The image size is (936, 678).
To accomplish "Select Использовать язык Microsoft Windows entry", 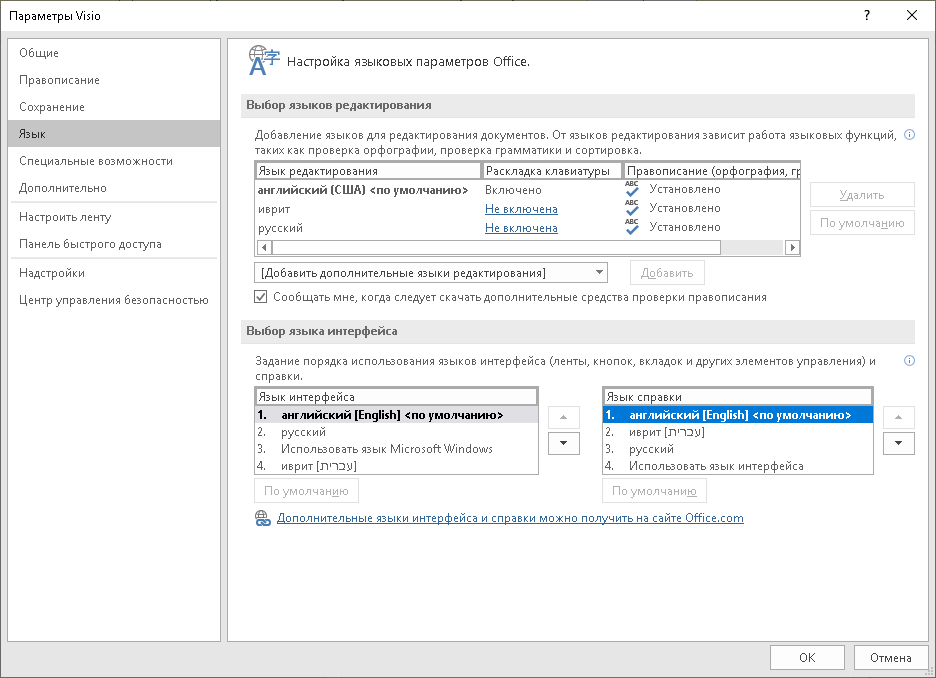I will 396,449.
